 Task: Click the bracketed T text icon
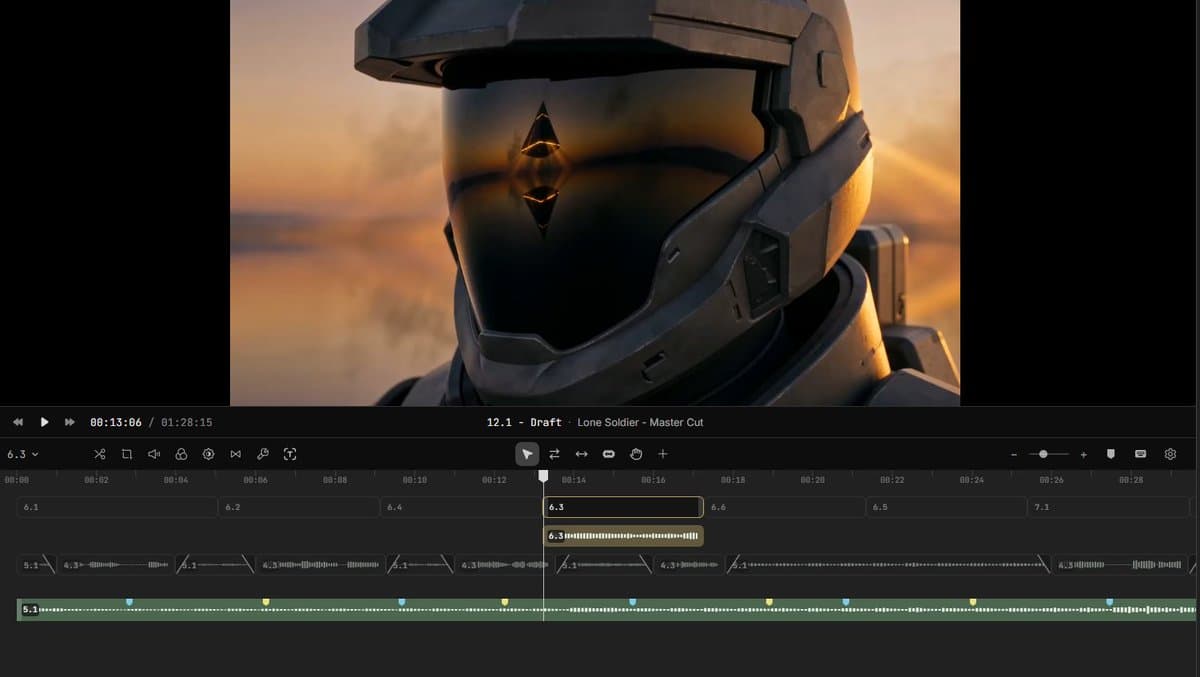290,454
